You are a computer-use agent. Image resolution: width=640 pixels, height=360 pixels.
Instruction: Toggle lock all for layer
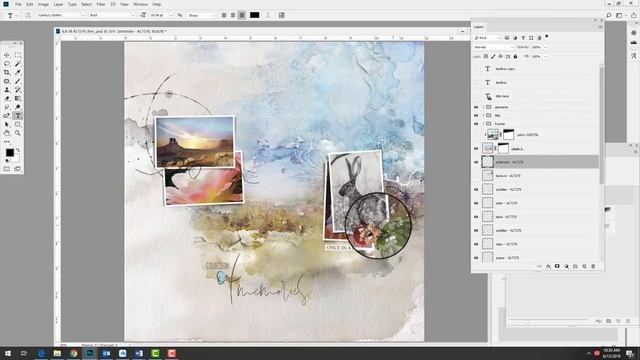click(515, 56)
